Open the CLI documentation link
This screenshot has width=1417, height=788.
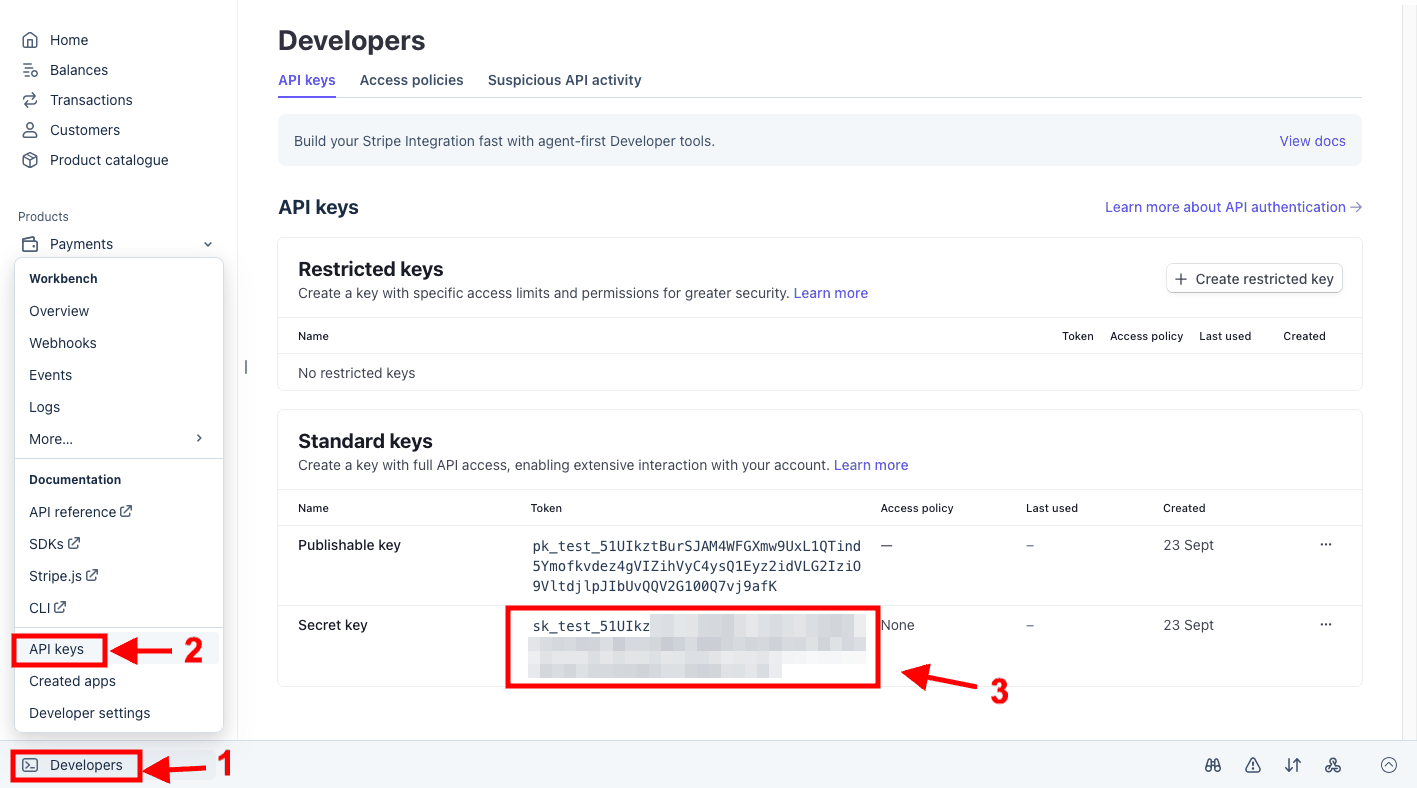pos(48,608)
